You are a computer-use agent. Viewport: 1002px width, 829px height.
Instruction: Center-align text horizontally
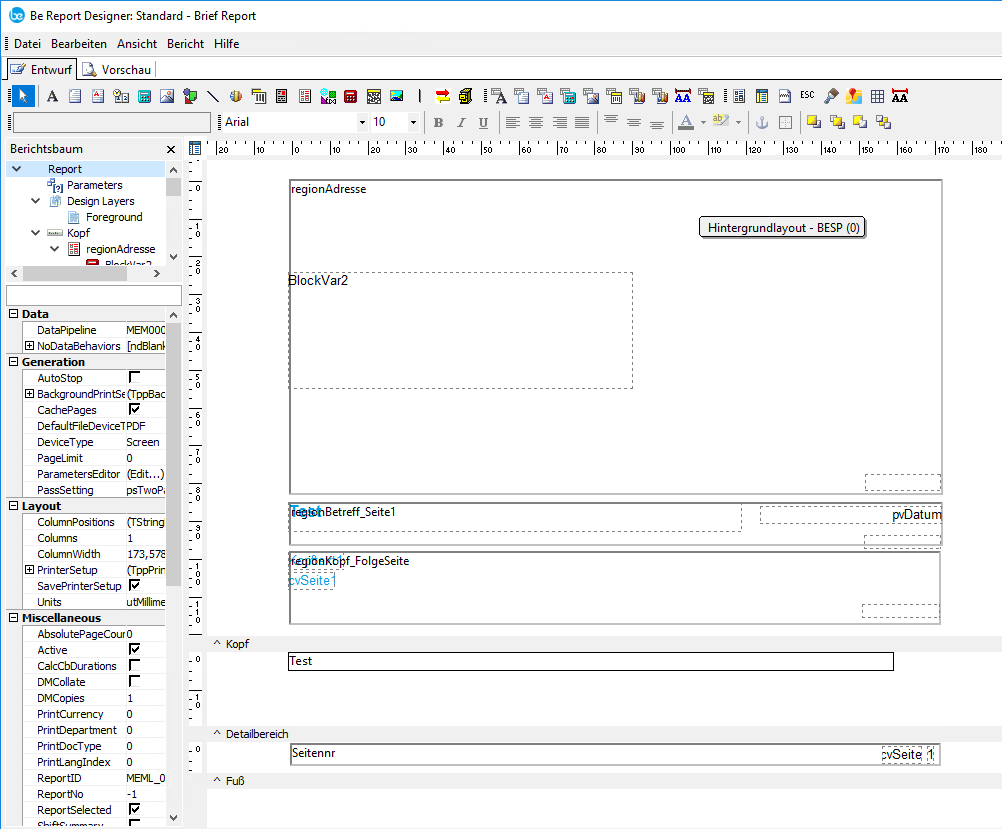[x=536, y=122]
